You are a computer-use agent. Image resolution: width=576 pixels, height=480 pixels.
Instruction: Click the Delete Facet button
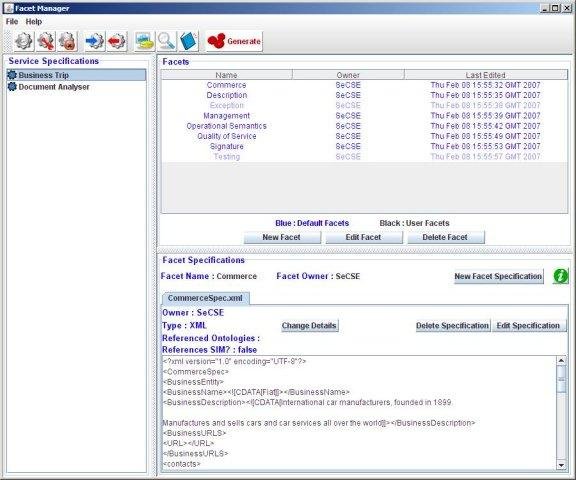tap(445, 237)
